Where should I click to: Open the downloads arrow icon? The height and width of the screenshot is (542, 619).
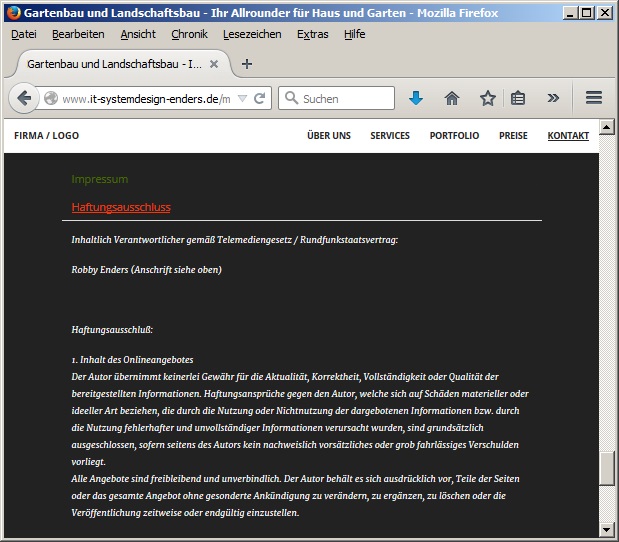tap(416, 98)
